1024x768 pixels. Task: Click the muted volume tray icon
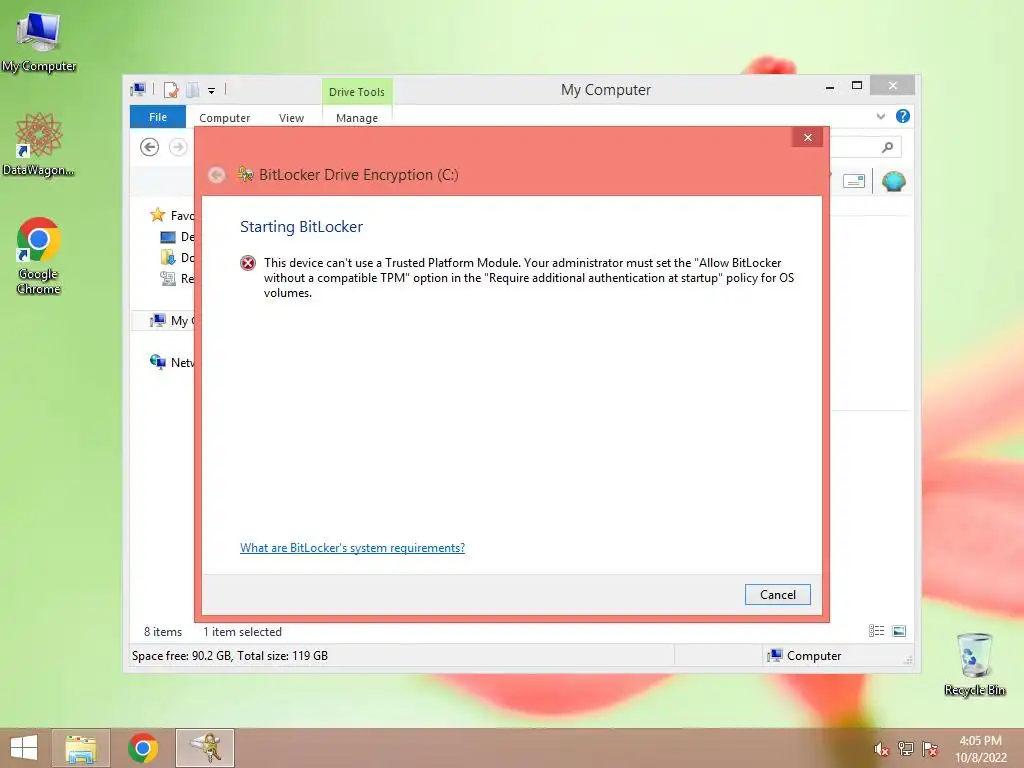tap(882, 749)
